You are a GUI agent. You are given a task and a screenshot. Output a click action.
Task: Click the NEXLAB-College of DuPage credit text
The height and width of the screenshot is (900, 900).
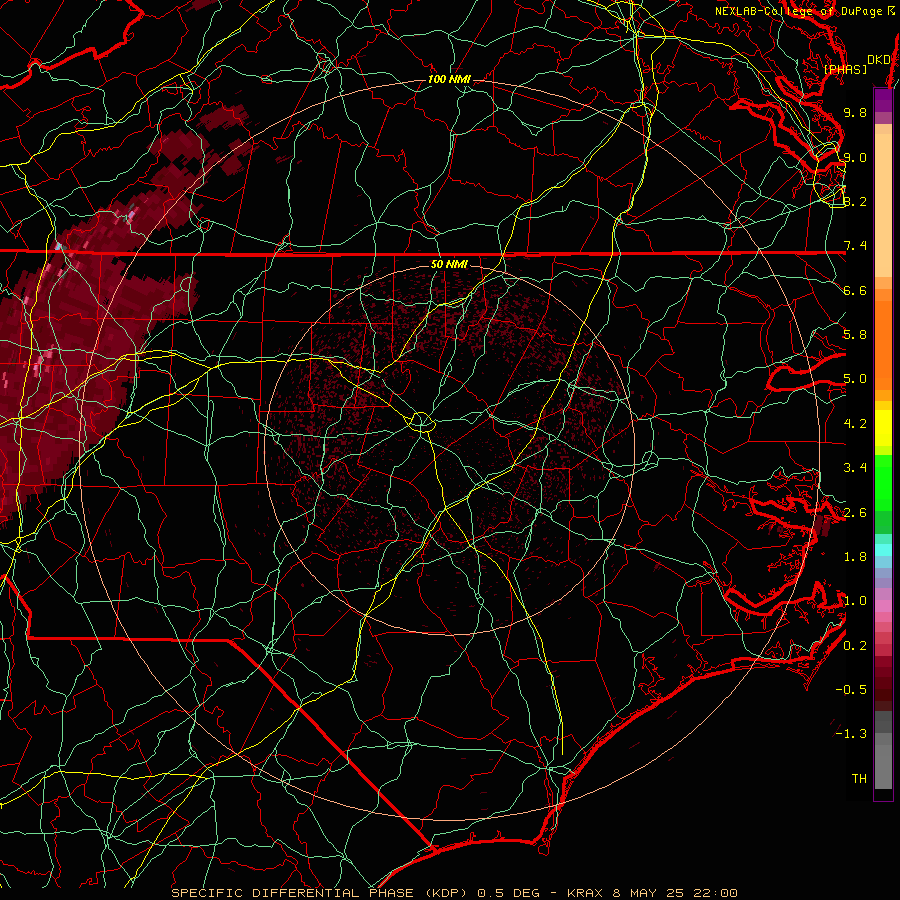point(805,11)
